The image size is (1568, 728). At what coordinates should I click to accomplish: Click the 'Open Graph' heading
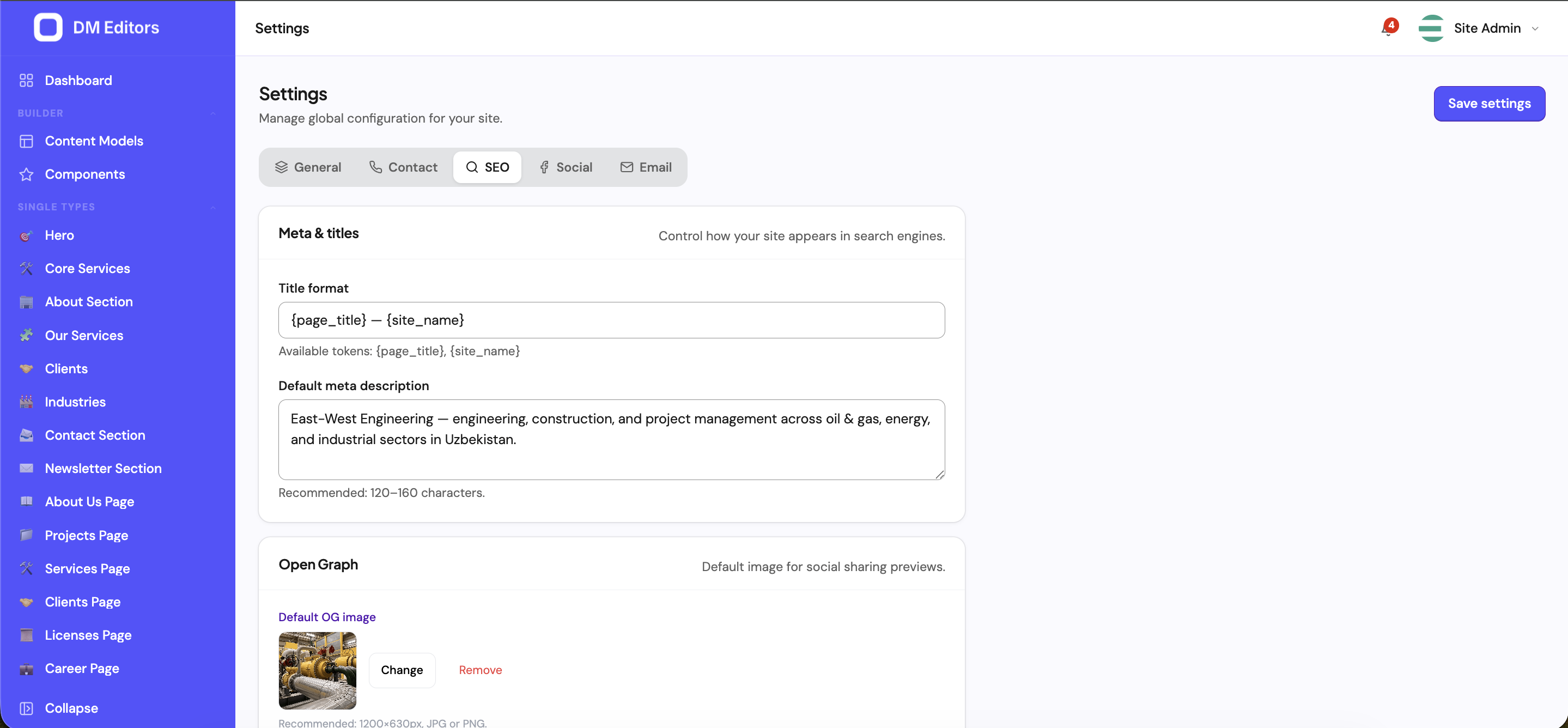(318, 565)
